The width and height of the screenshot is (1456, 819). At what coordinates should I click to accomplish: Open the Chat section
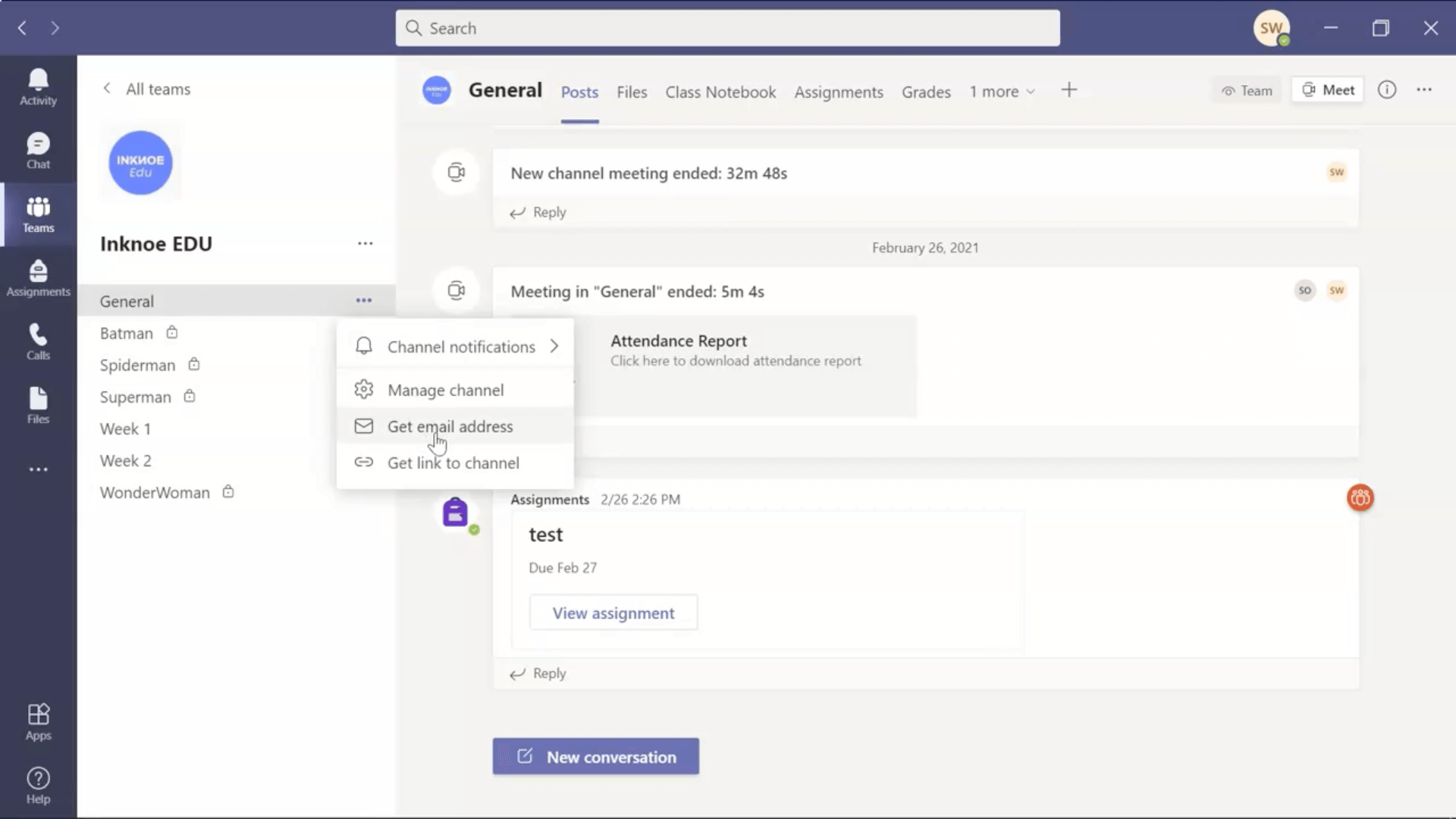[x=38, y=152]
